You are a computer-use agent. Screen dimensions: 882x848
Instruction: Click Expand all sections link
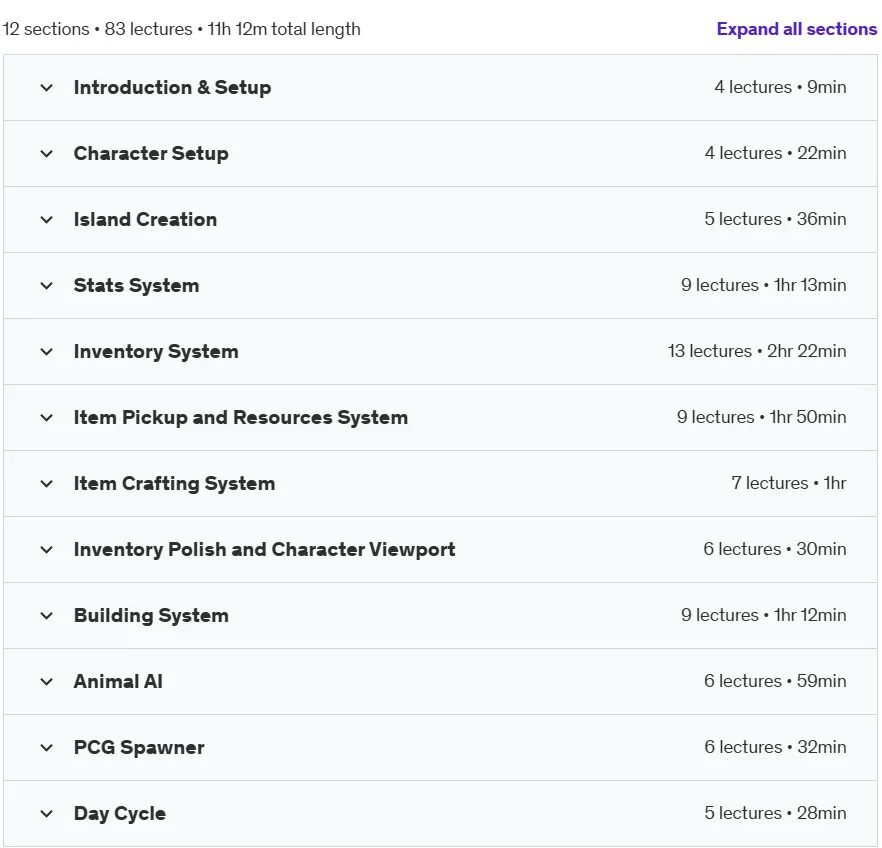[796, 29]
